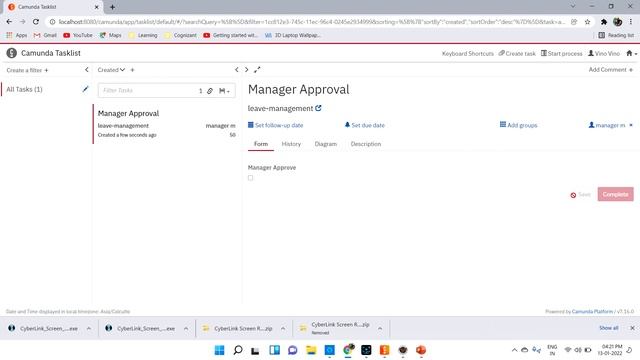Bookmark this page with the star icon
640x360 pixels.
click(587, 22)
